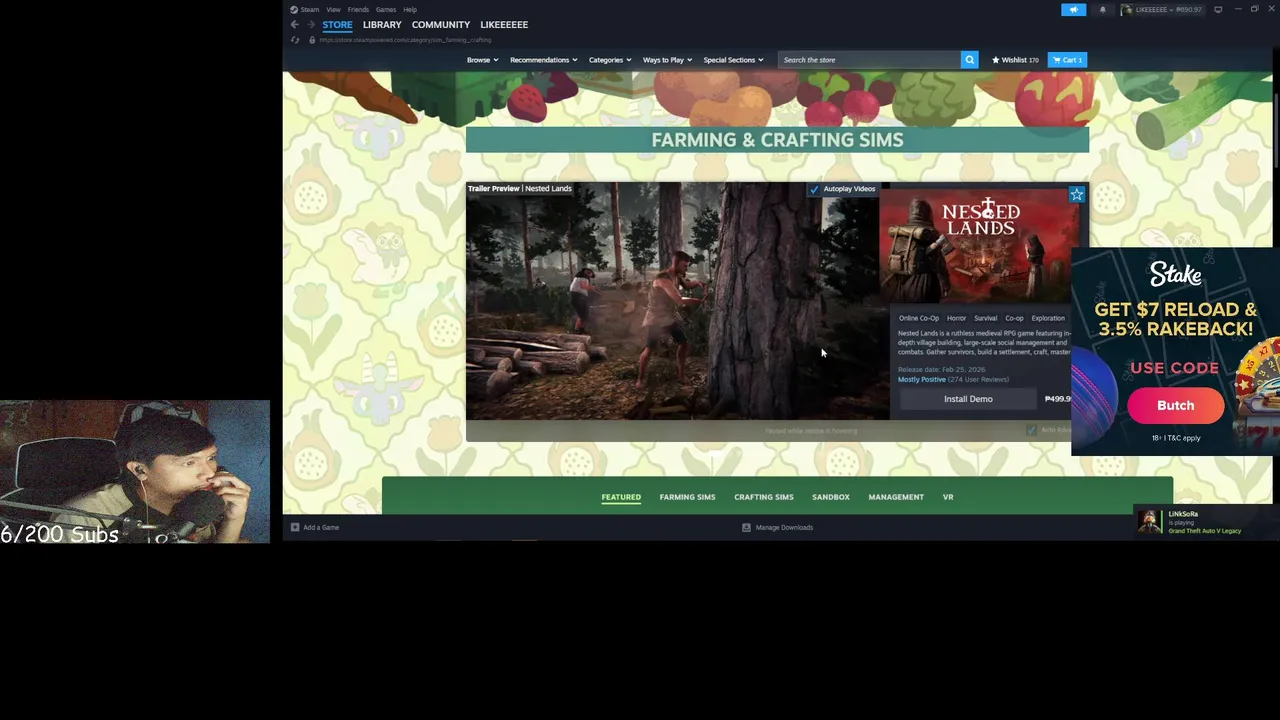The width and height of the screenshot is (1280, 720).
Task: Click the Butch button in Stake ad
Action: (1176, 406)
